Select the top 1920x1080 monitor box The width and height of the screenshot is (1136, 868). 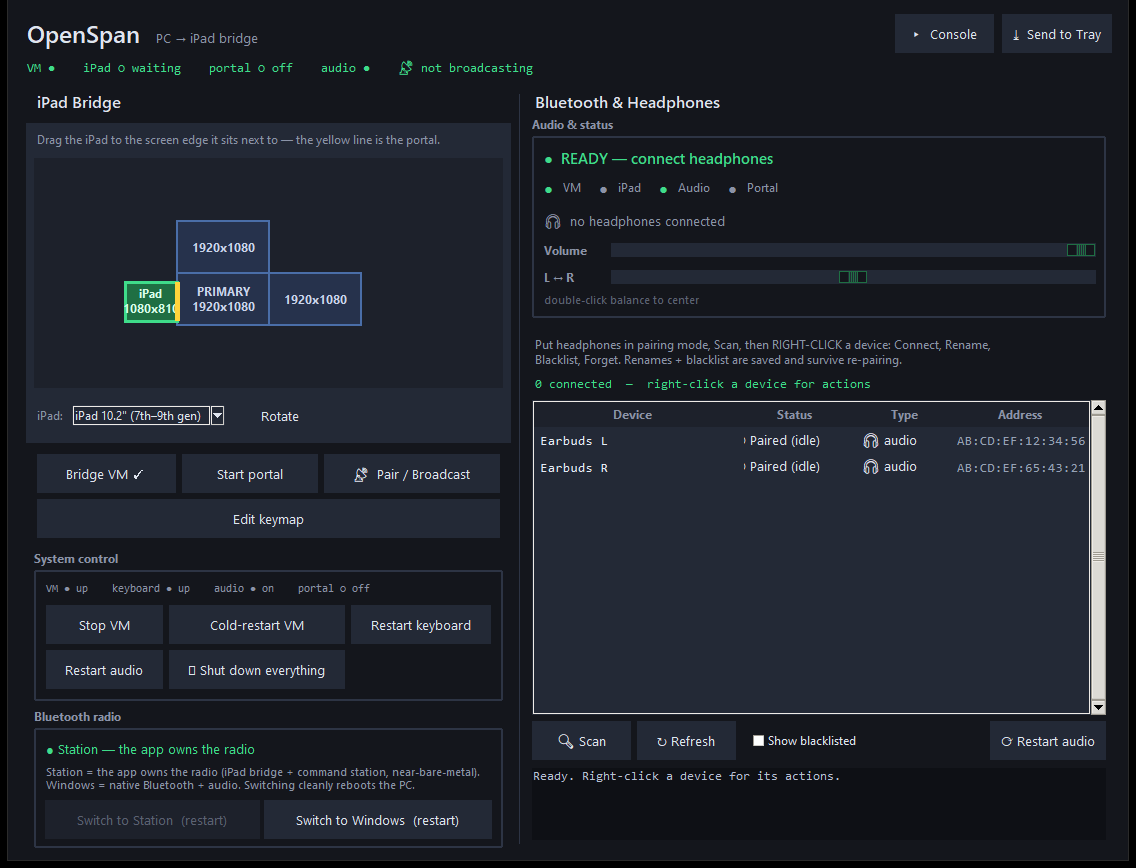click(x=223, y=247)
